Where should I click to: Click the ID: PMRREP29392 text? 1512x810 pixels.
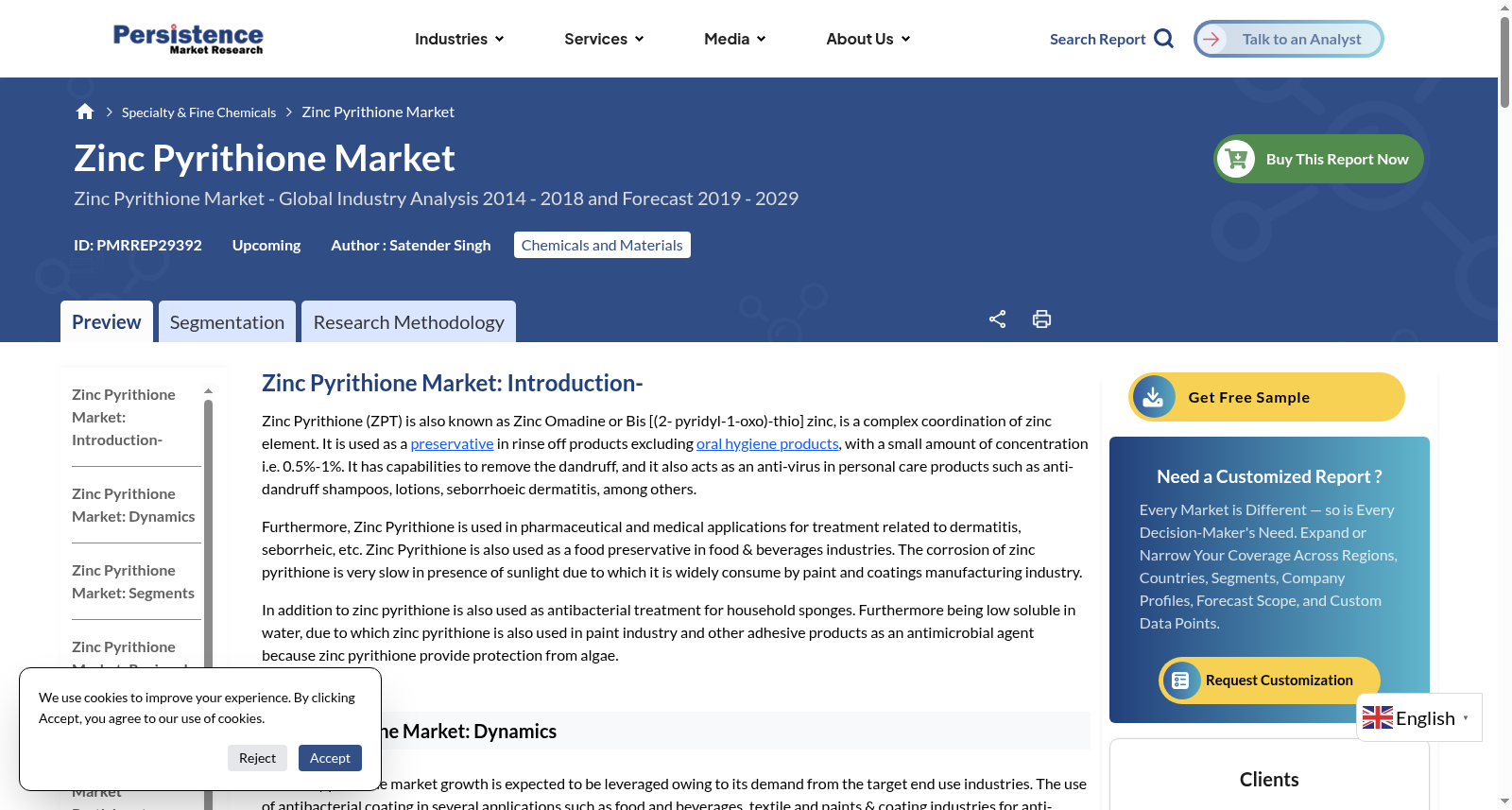point(138,245)
